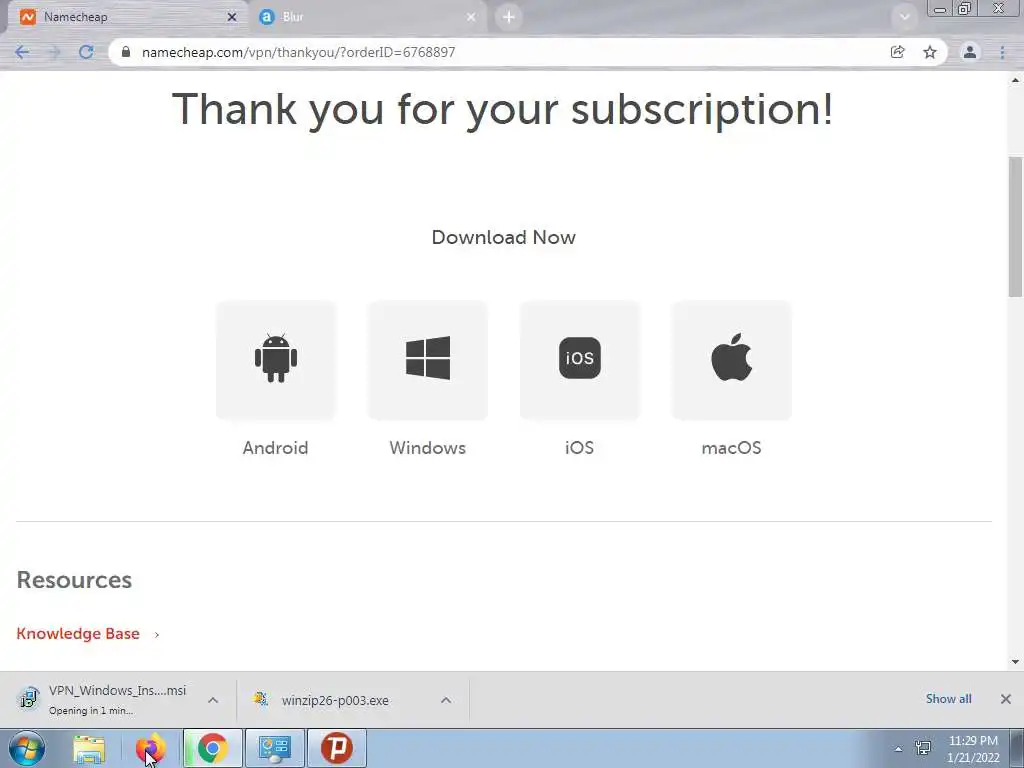The width and height of the screenshot is (1024, 768).
Task: Switch to the Namecheap tab
Action: point(127,17)
